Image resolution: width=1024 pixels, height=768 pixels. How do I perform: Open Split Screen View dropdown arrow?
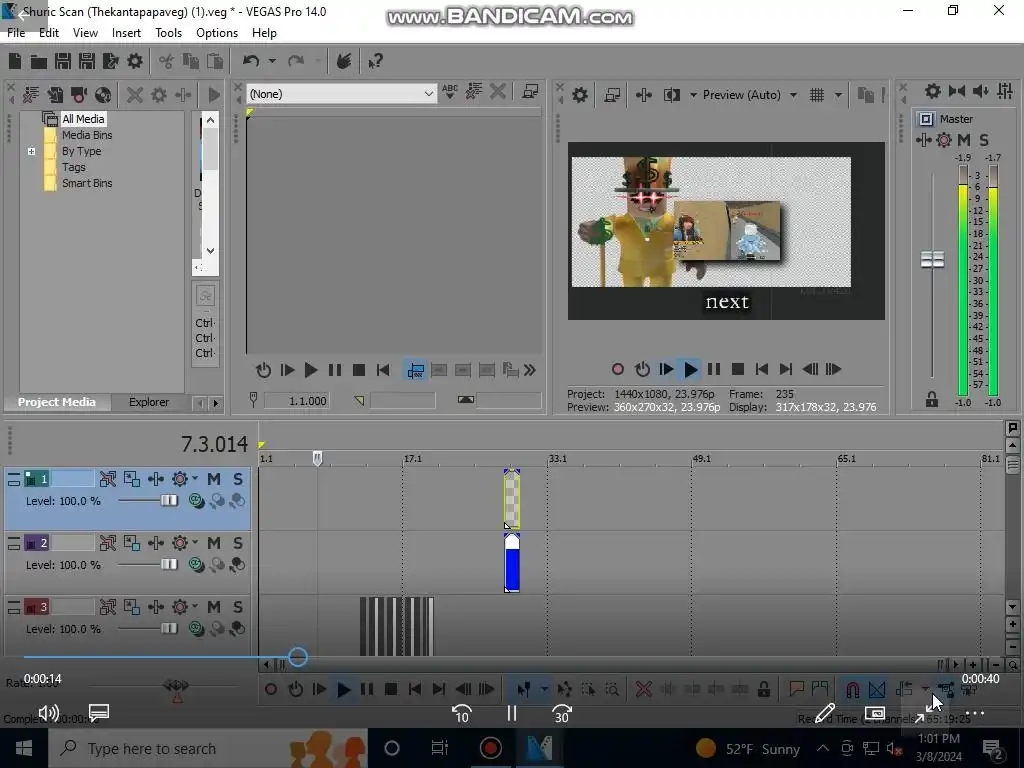(x=693, y=95)
